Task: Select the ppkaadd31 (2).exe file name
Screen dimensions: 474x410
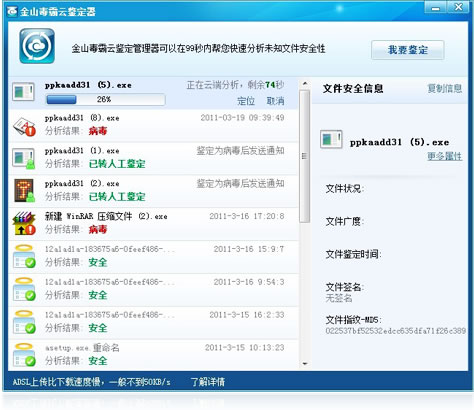Action: click(82, 184)
